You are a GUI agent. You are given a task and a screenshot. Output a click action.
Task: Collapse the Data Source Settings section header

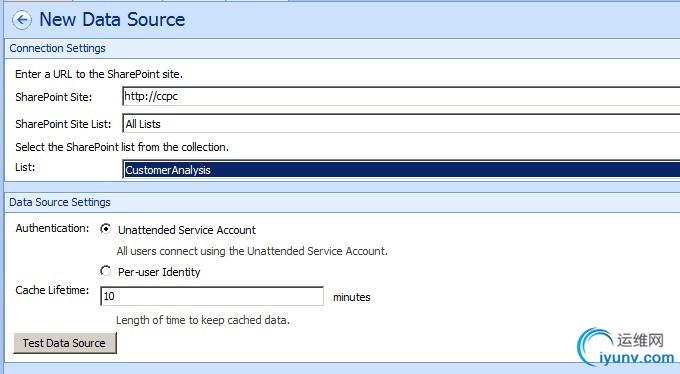(x=60, y=202)
